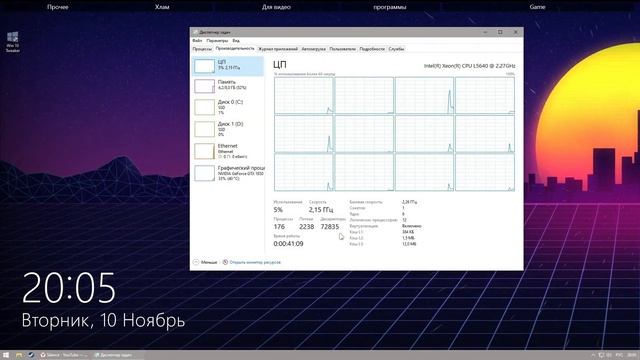Open File Explorer from the taskbar

[x=19, y=355]
